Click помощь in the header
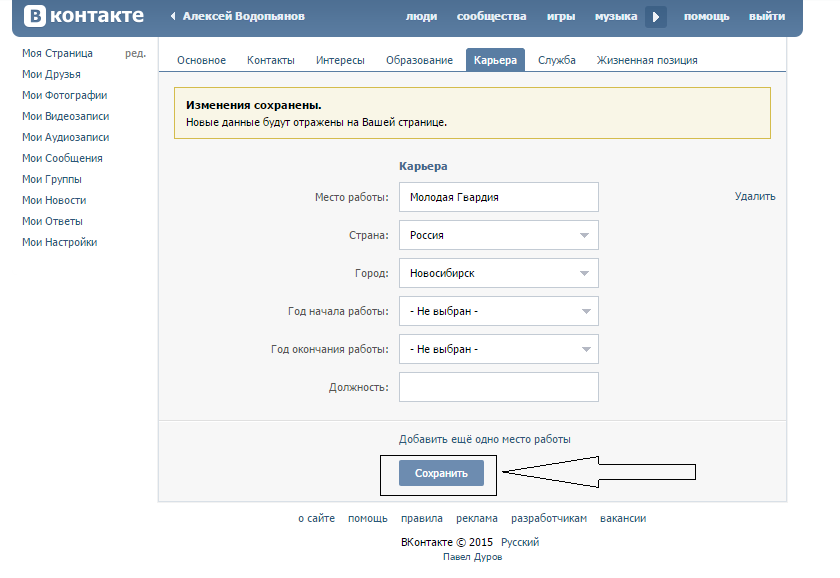Viewport: 840px width, 578px height. [x=706, y=17]
